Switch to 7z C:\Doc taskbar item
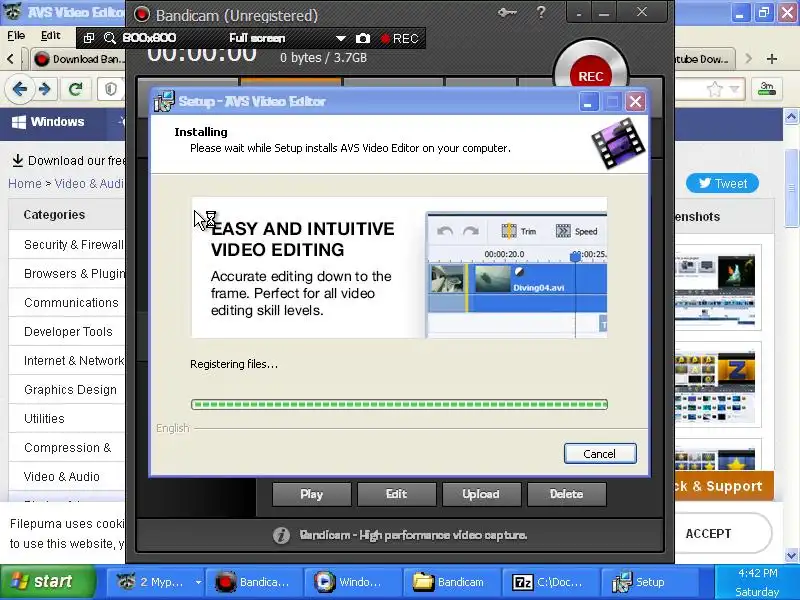 (x=549, y=582)
